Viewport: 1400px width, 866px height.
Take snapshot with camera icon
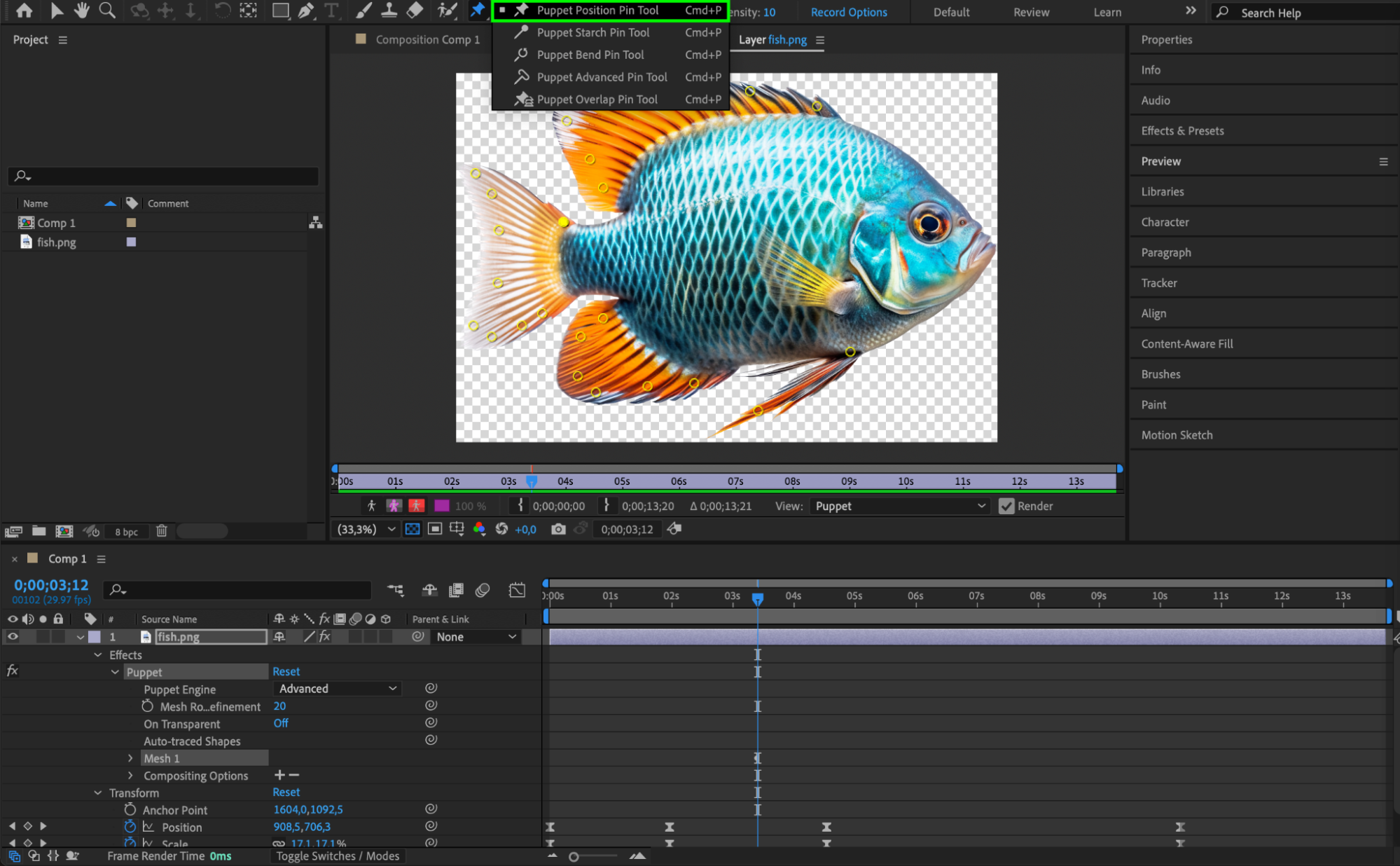[558, 529]
